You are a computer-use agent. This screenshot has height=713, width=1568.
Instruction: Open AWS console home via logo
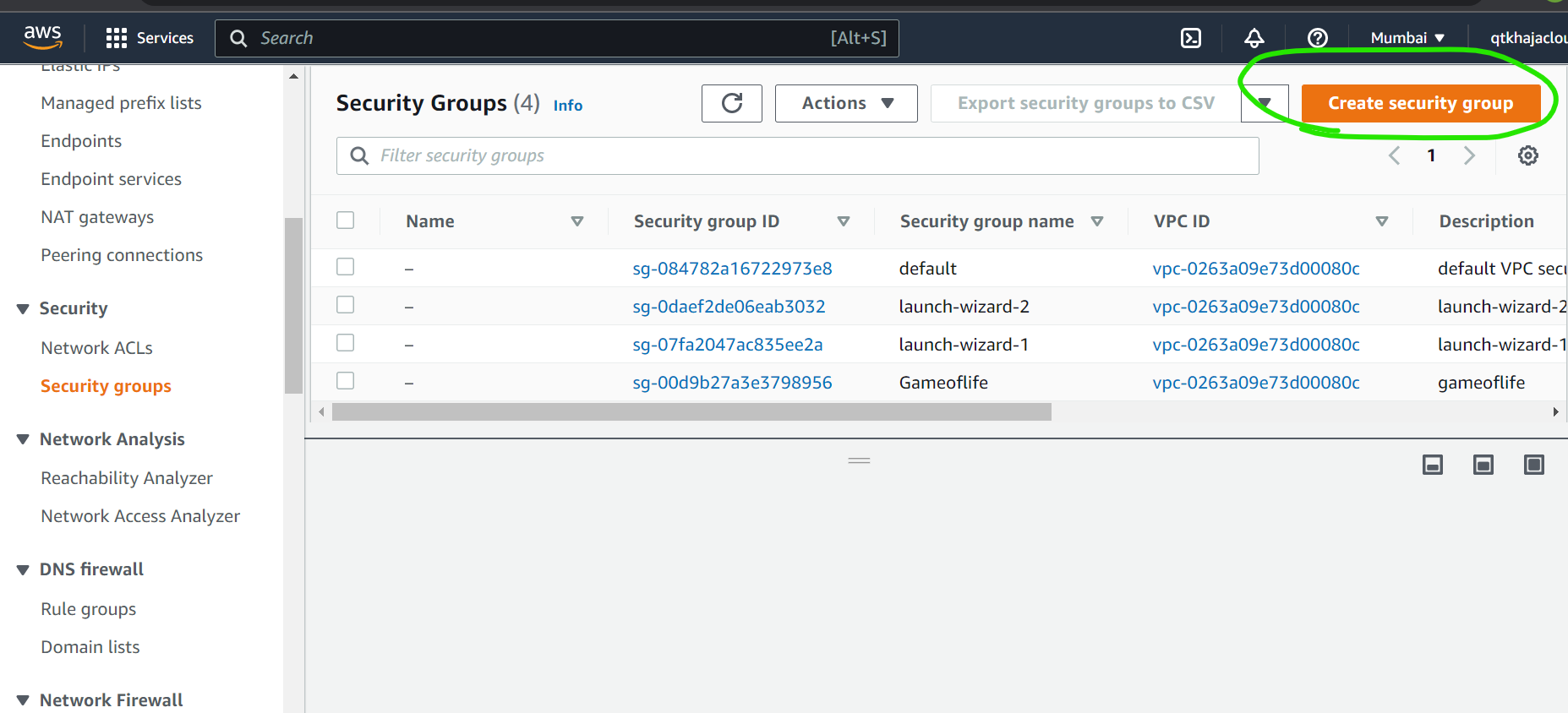[x=42, y=37]
